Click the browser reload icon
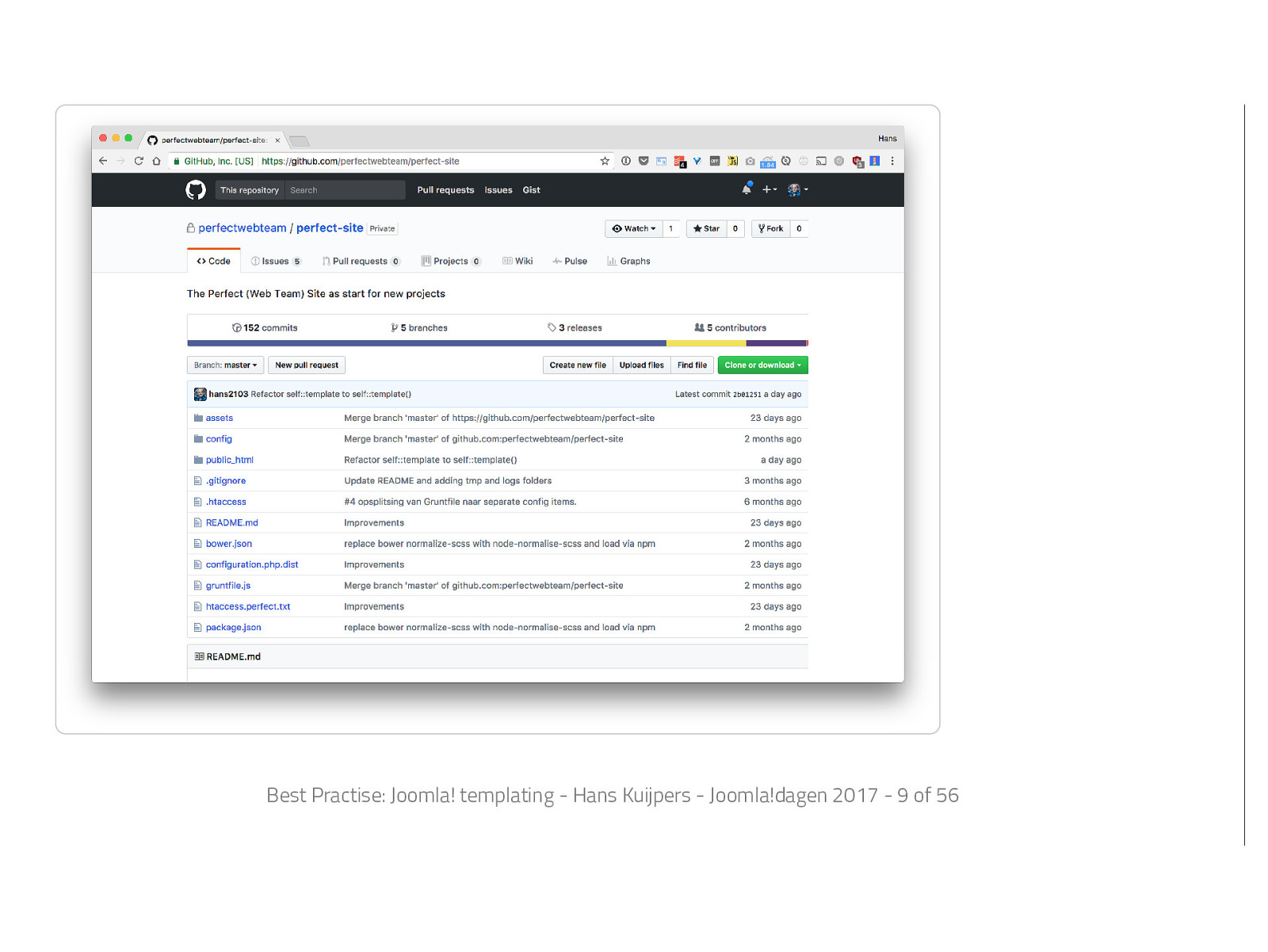 pos(139,161)
